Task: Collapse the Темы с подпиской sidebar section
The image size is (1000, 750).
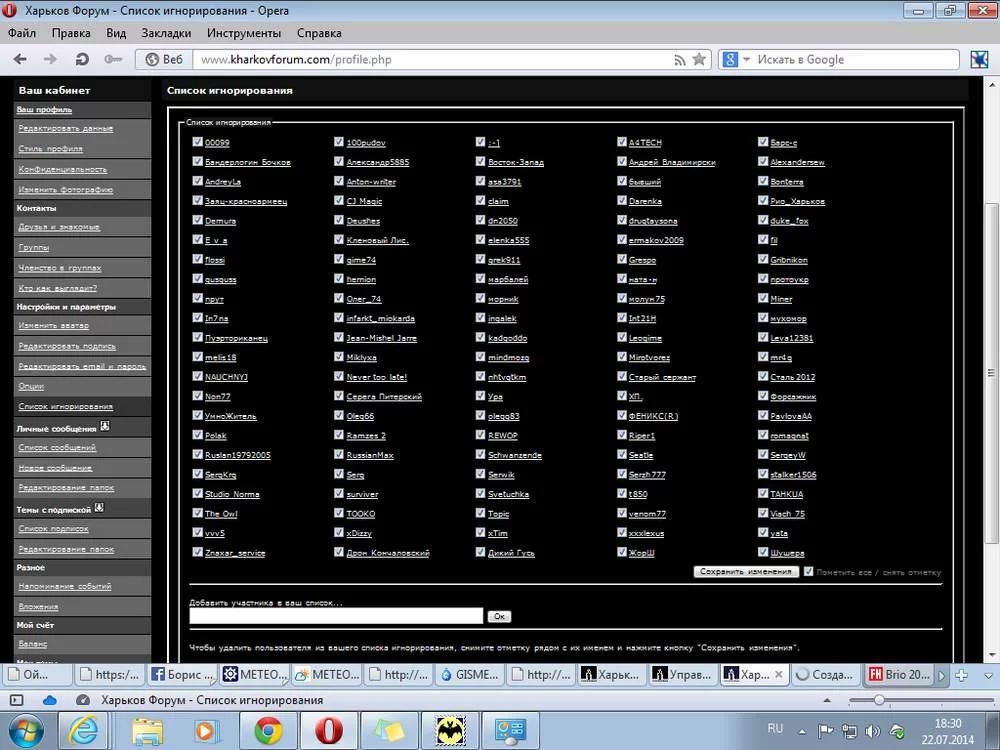Action: 99,508
